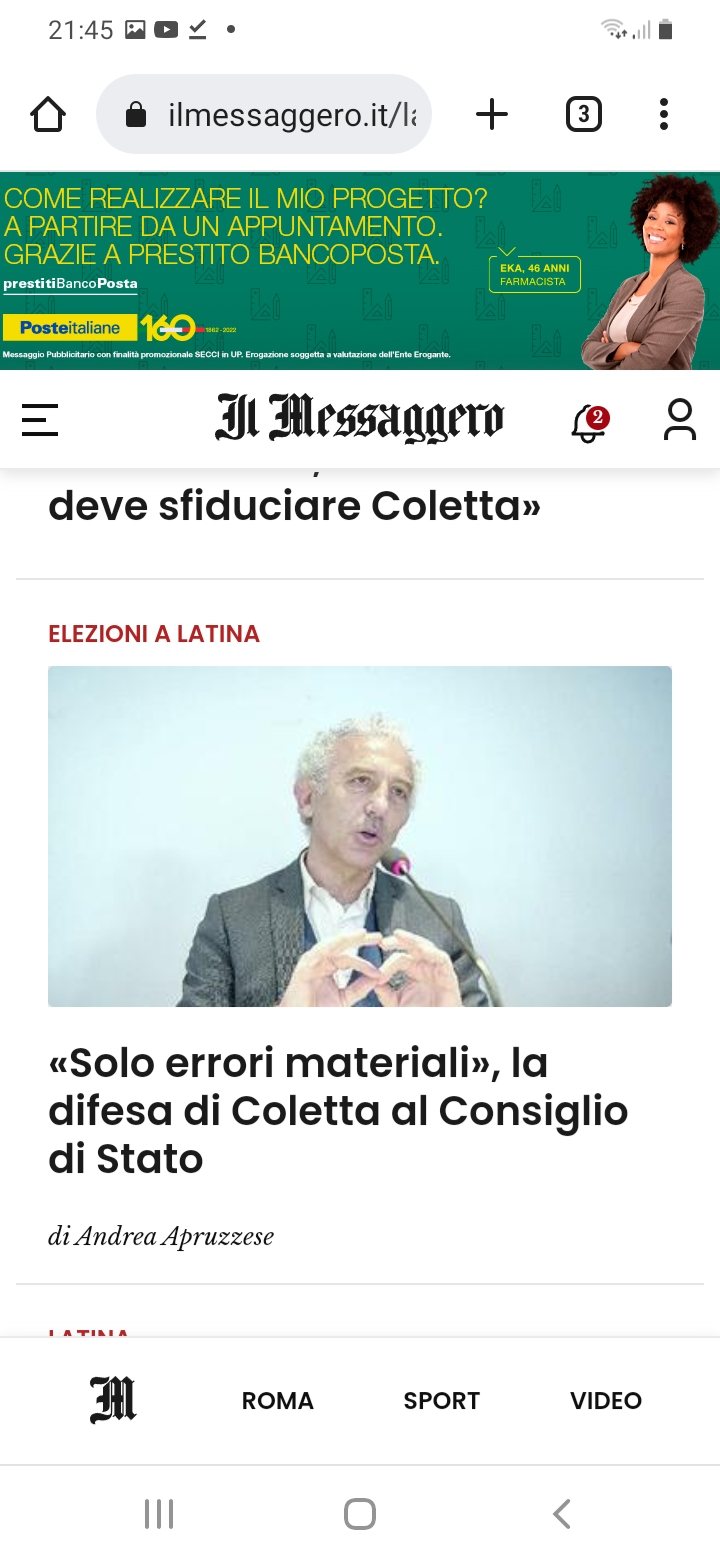The height and width of the screenshot is (1560, 720).
Task: Select the ROMA tab in bottom bar
Action: pos(278,1401)
